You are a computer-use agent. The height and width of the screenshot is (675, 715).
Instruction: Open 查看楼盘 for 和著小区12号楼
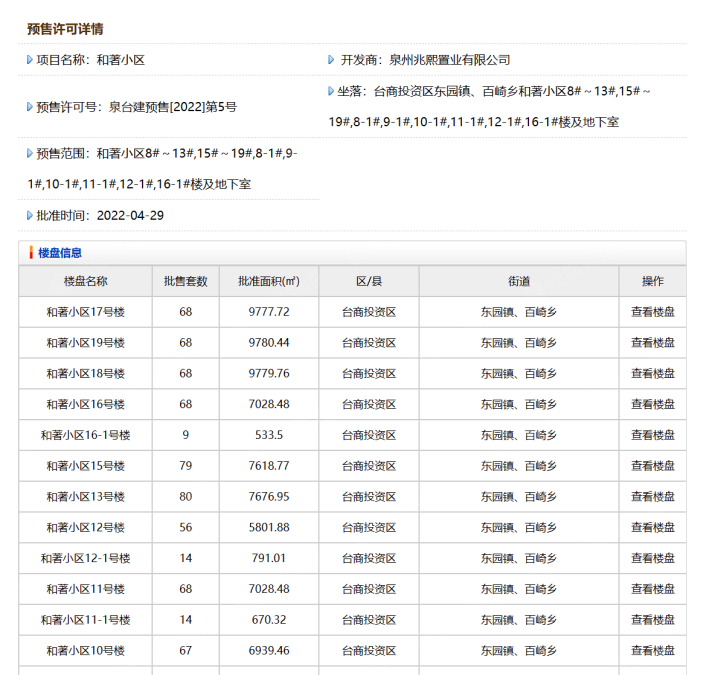pos(653,527)
